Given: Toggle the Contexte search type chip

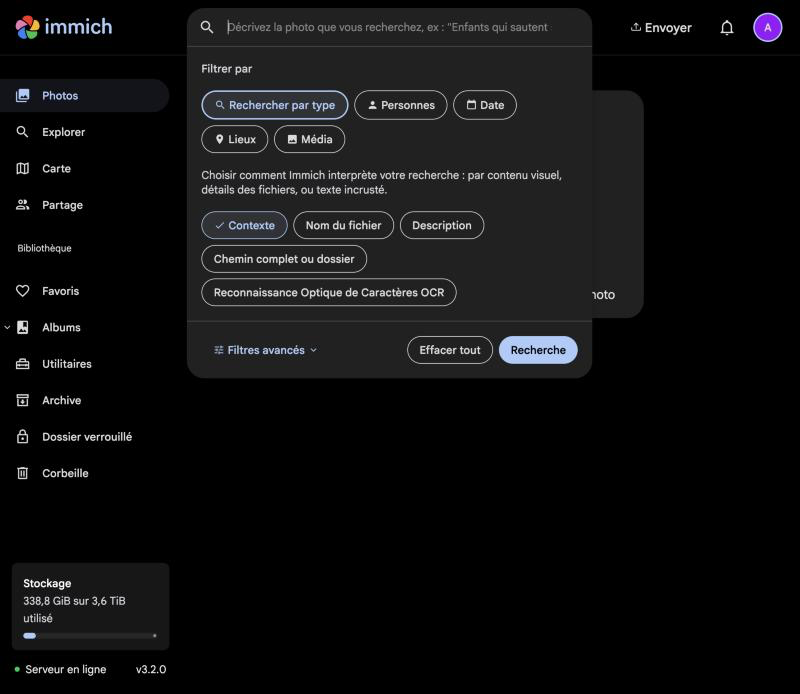Looking at the screenshot, I should click(244, 225).
